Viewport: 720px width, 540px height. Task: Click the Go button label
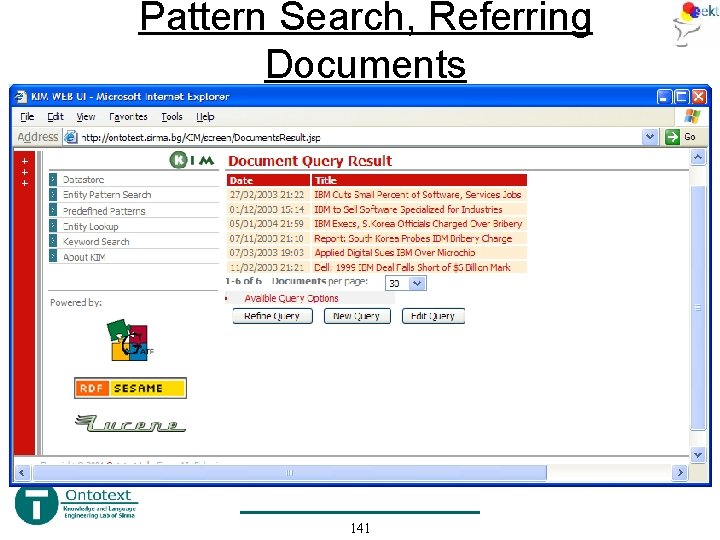click(690, 137)
